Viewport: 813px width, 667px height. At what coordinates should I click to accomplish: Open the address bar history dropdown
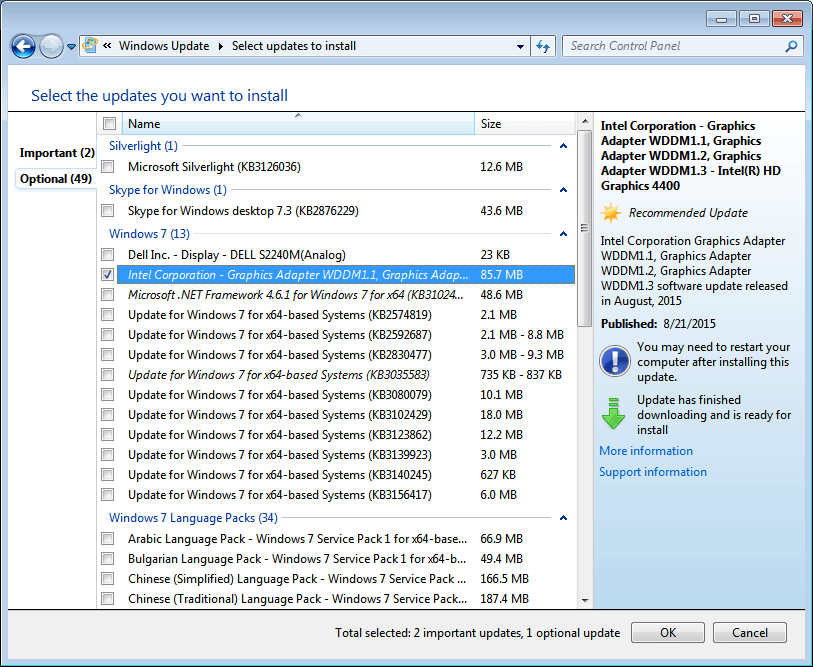519,46
